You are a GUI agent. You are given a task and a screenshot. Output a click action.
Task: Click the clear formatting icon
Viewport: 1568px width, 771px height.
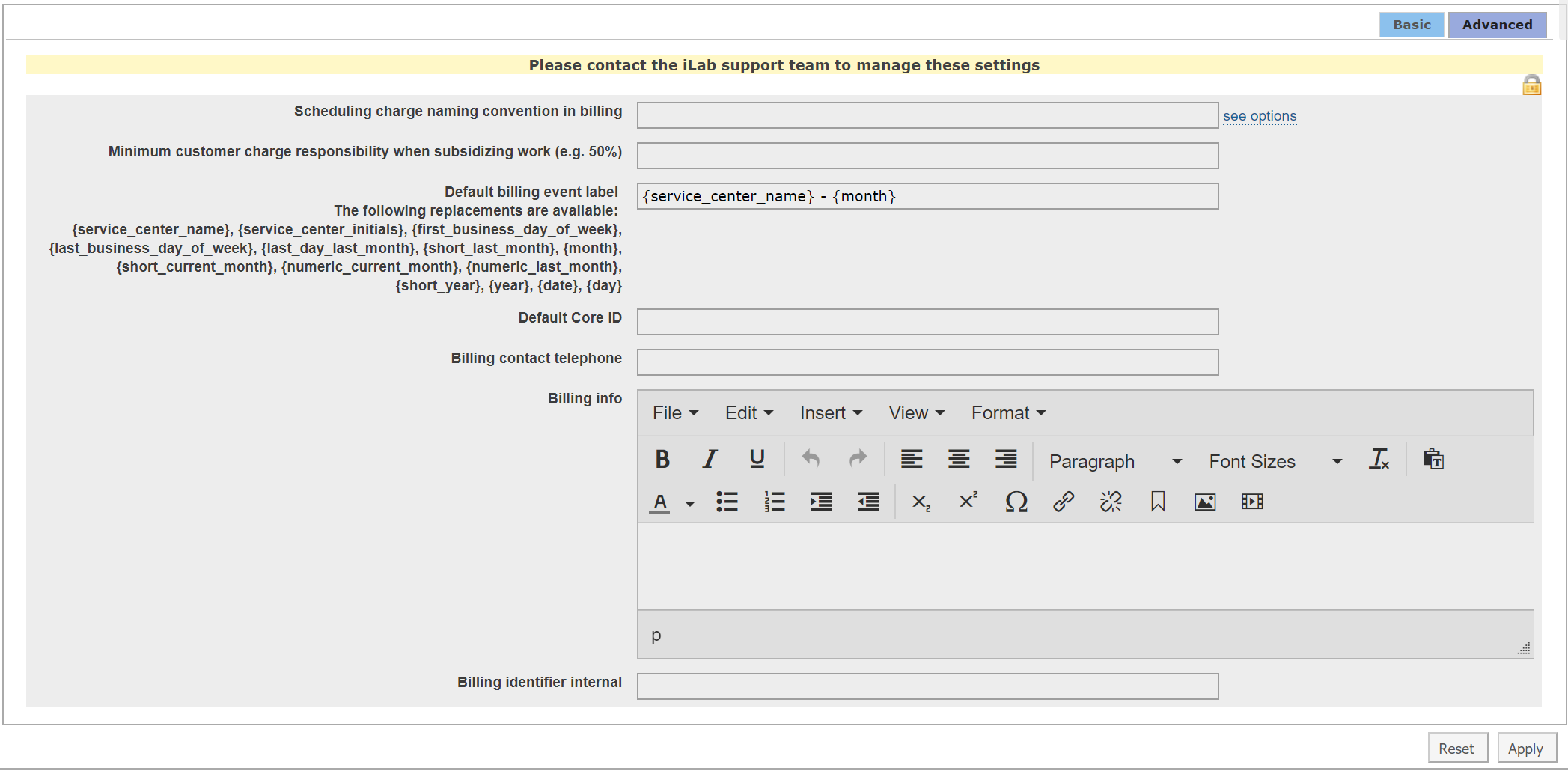1379,460
